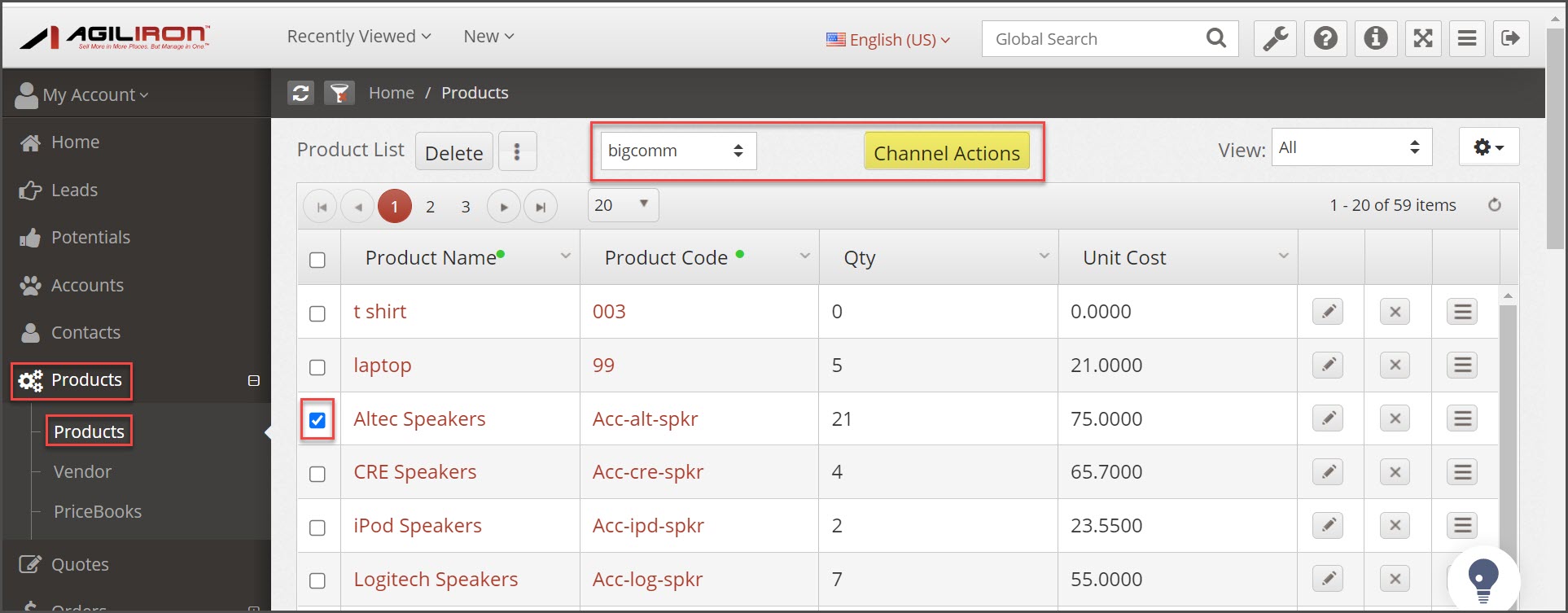The width and height of the screenshot is (1568, 613).
Task: Delete the laptop row with X
Action: click(x=1395, y=366)
